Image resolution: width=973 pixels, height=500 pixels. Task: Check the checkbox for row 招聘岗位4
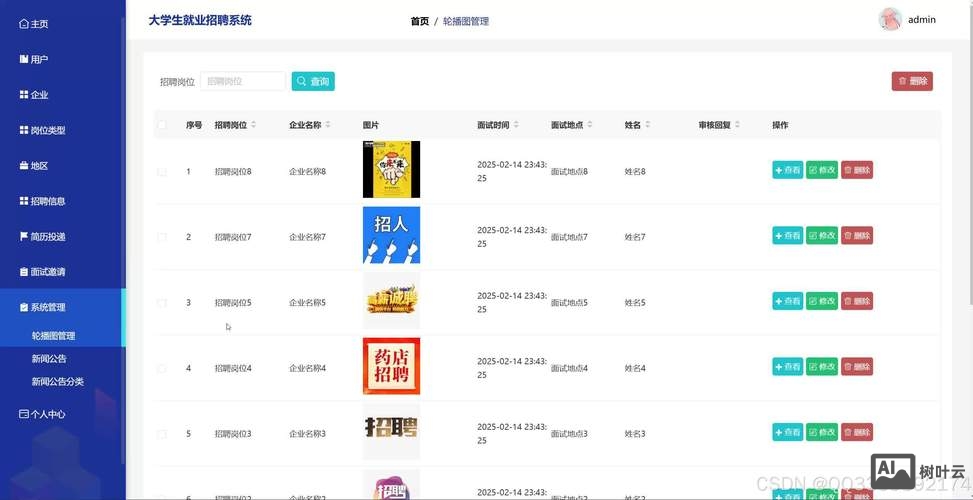click(162, 368)
